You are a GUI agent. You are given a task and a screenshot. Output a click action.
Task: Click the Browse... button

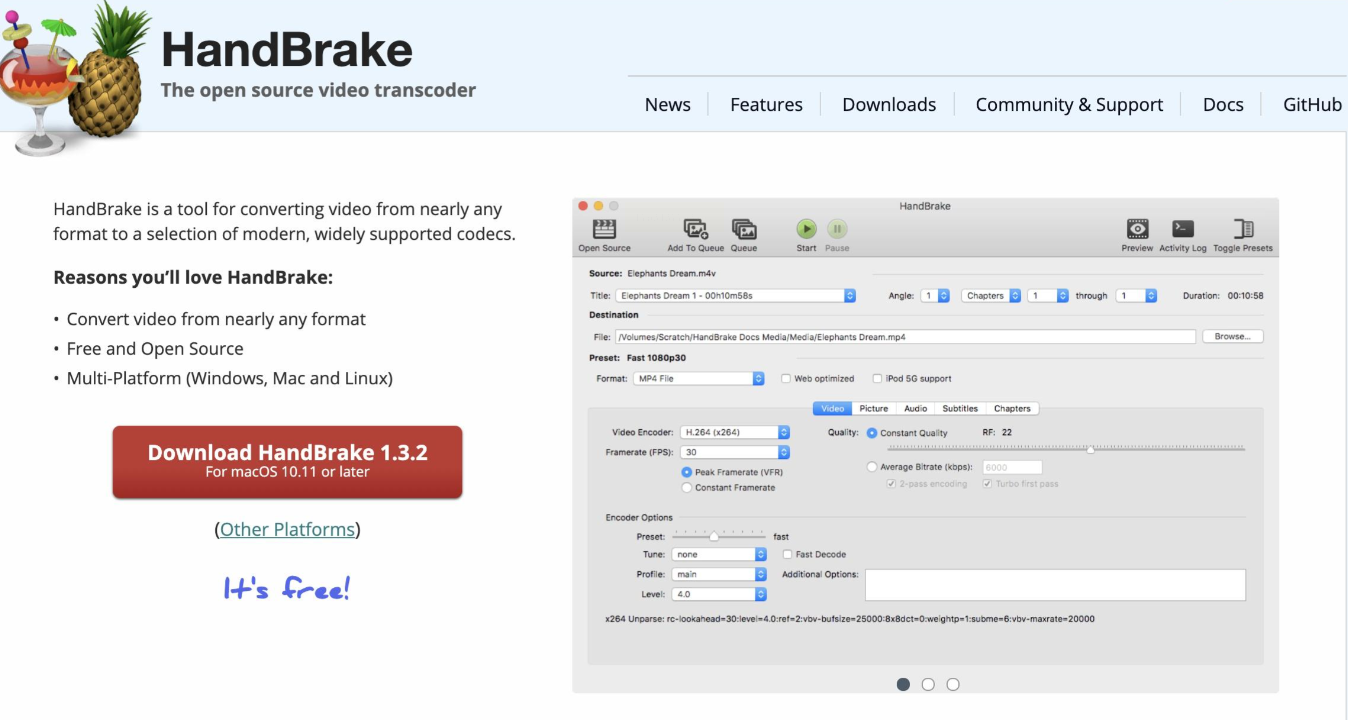(1233, 336)
